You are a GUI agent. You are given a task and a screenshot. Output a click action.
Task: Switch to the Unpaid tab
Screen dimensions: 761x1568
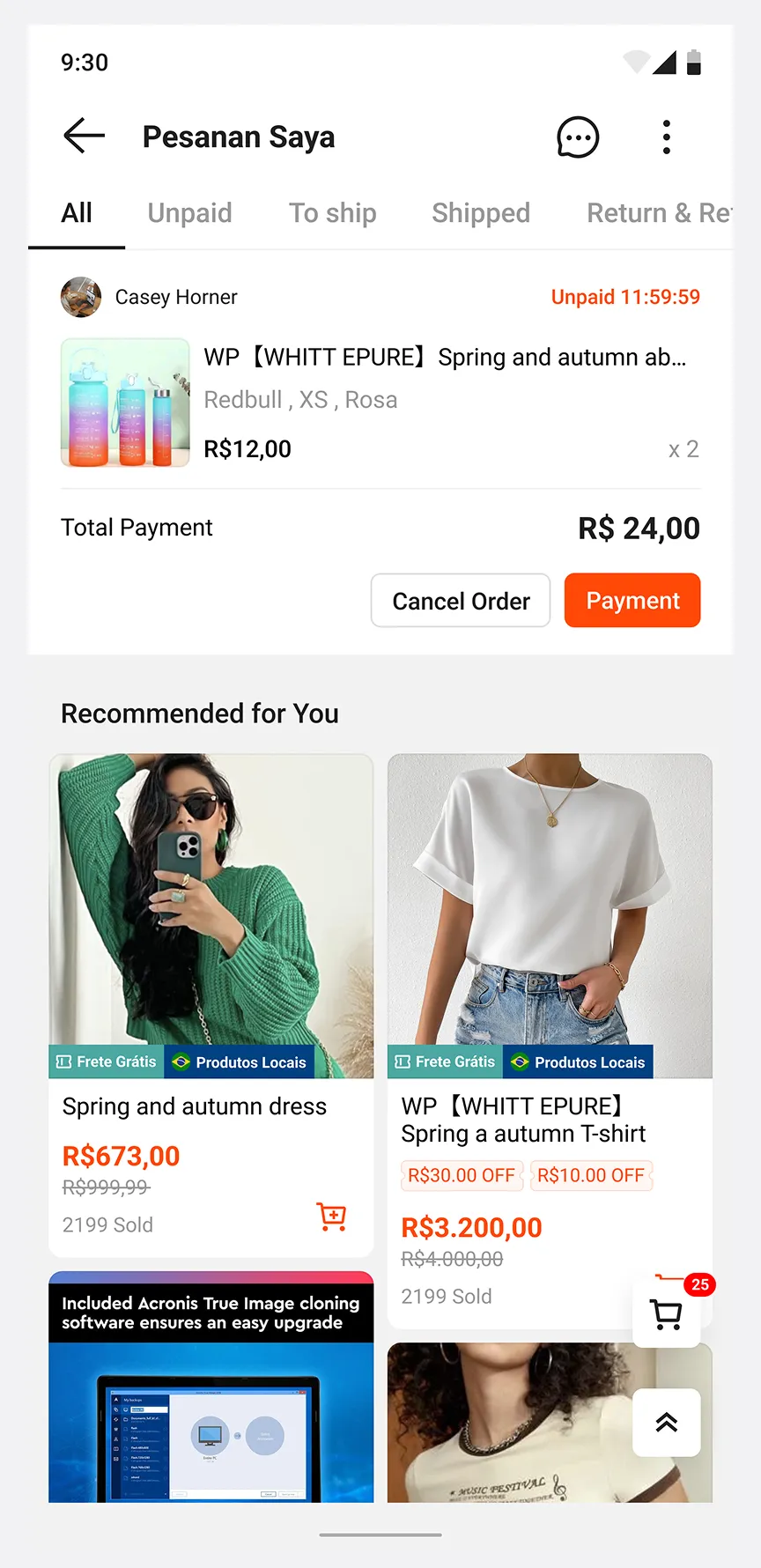tap(189, 213)
